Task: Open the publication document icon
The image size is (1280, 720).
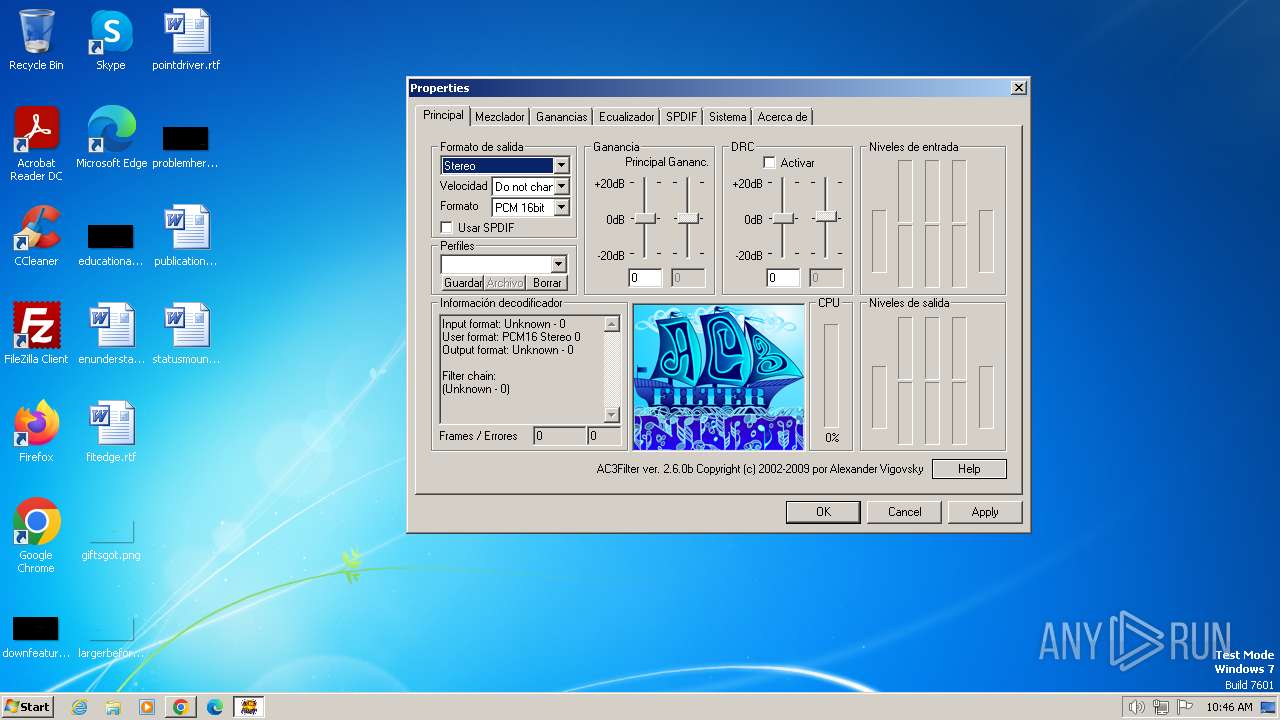Action: [186, 236]
